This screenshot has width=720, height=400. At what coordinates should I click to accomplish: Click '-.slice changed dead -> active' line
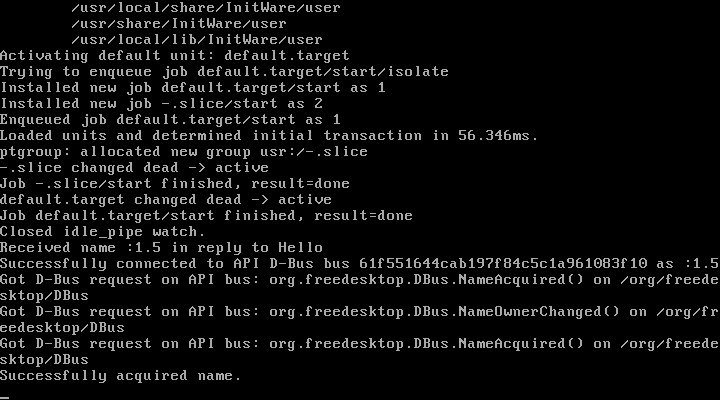click(134, 168)
